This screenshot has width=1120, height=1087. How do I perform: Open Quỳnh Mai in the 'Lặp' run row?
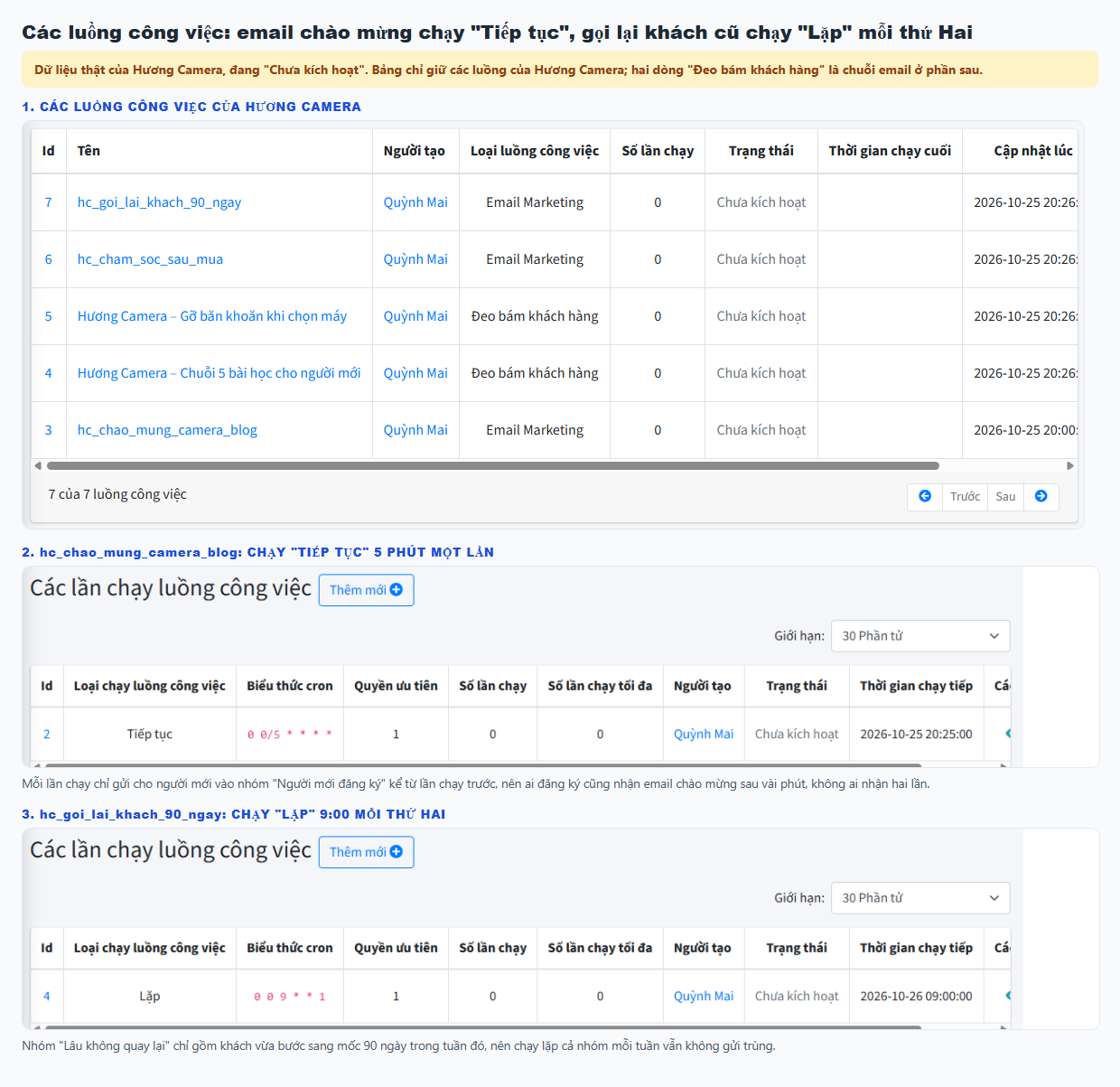tap(704, 997)
